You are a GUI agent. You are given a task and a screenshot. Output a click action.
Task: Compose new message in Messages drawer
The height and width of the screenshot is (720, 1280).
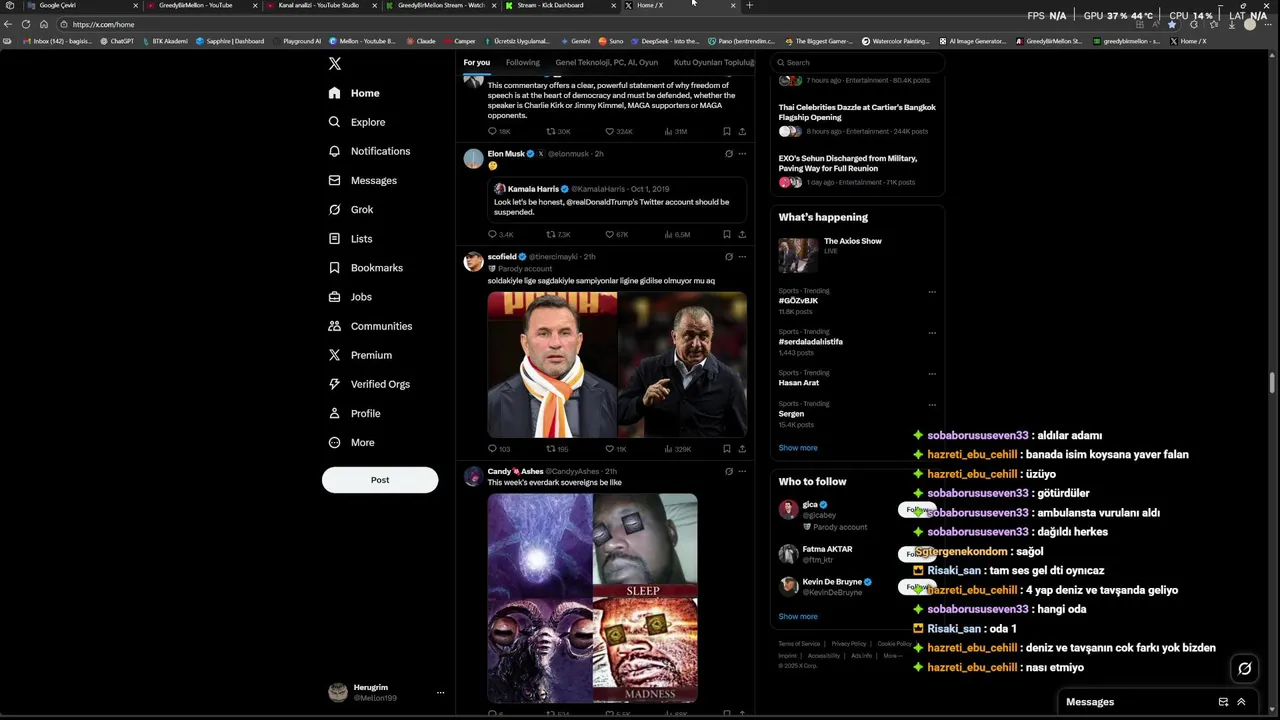pyautogui.click(x=1223, y=702)
